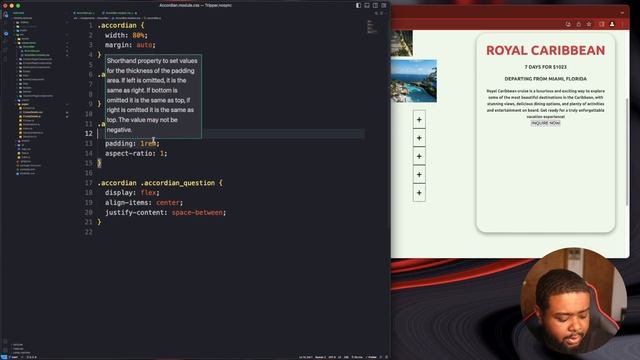
Task: Change indentation via Spaces: 2 in status bar
Action: tap(320, 357)
